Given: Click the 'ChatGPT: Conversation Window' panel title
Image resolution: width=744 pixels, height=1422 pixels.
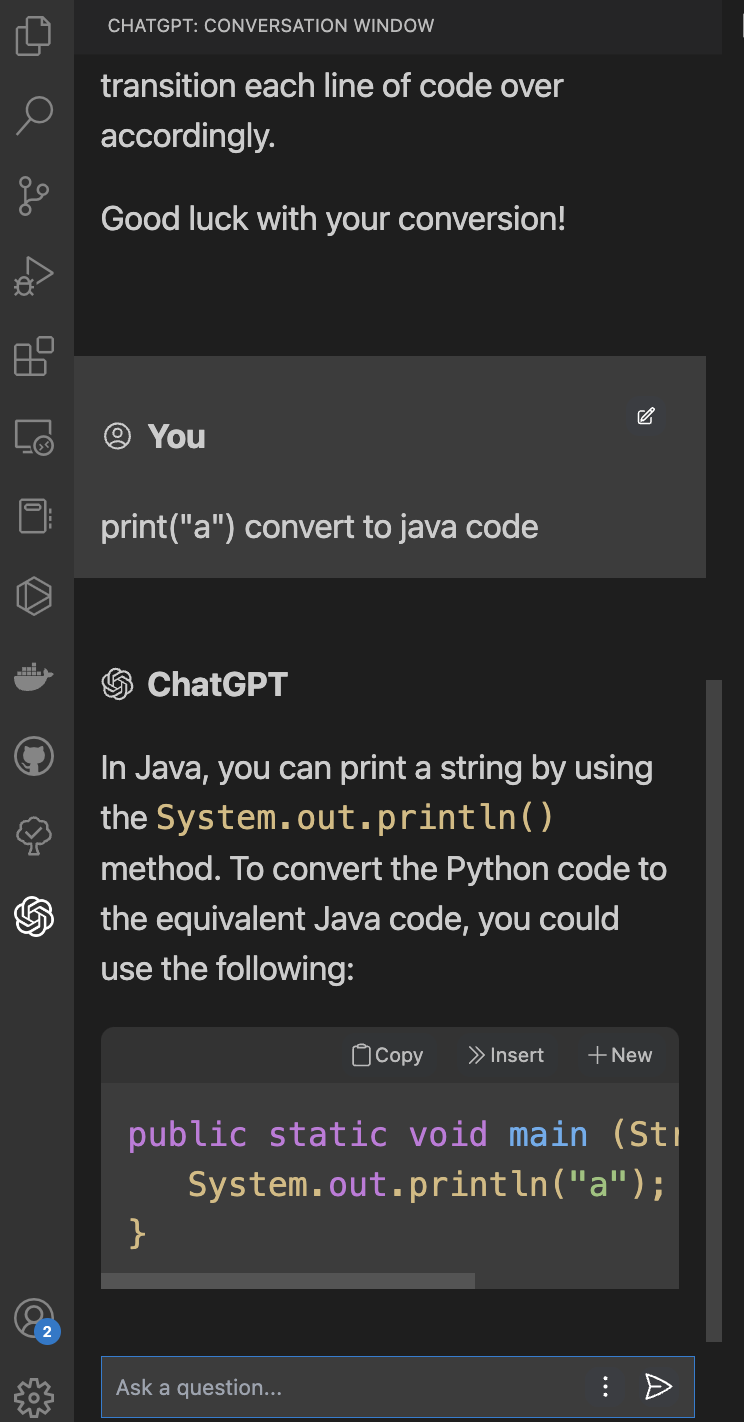Looking at the screenshot, I should coord(271,25).
